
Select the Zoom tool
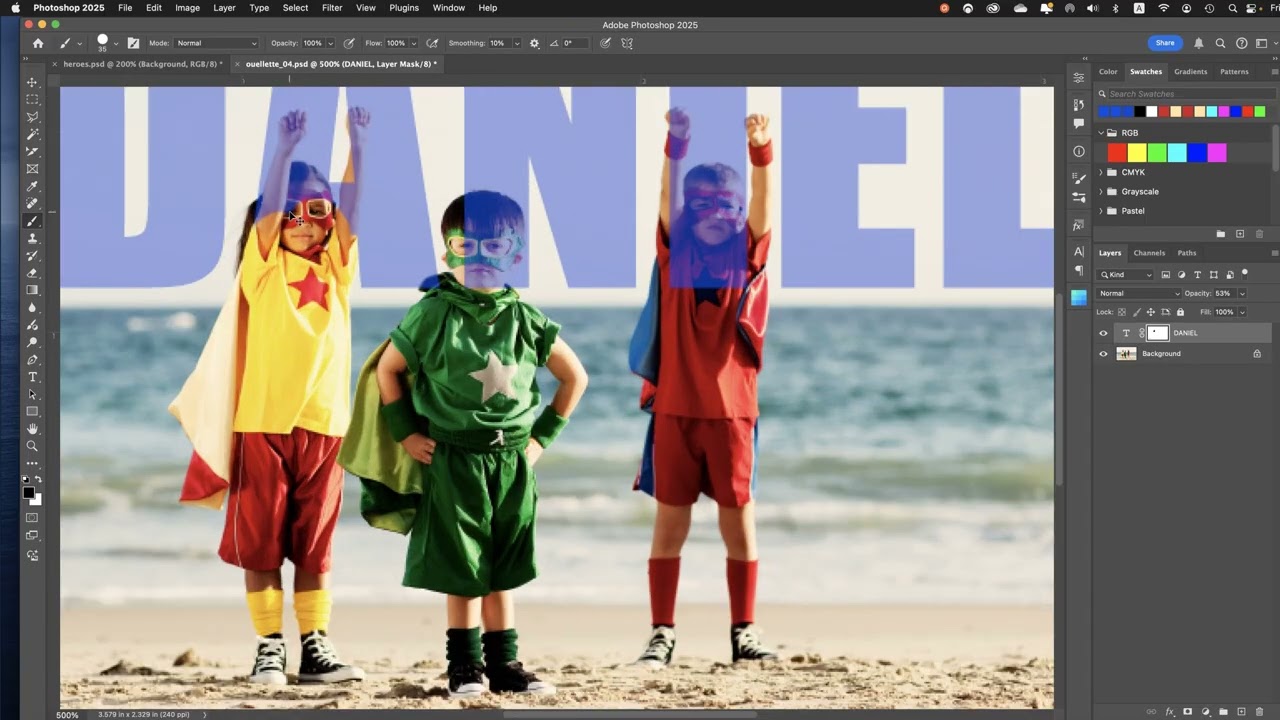pos(32,446)
